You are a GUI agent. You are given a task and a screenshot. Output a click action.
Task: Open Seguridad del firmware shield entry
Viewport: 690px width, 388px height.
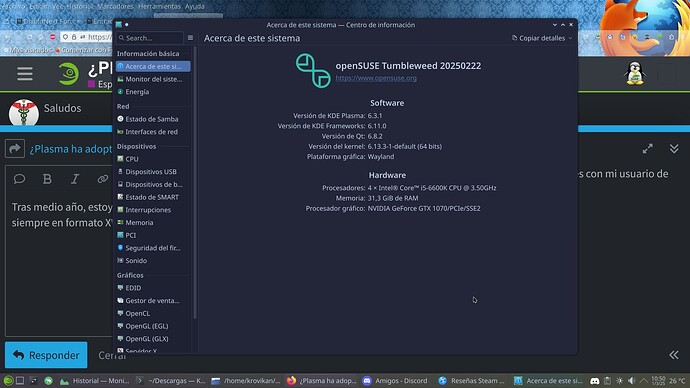[152, 248]
